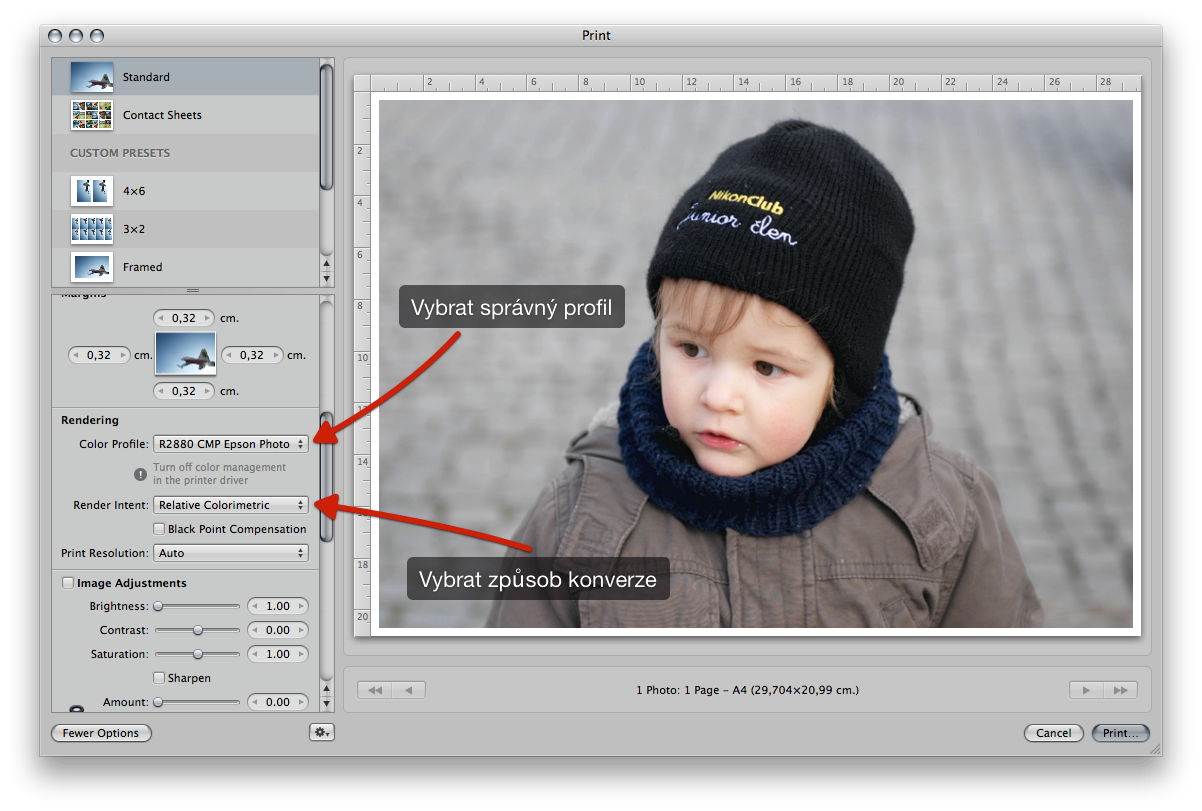1202x811 pixels.
Task: Click the Brightness value stepper field
Action: [277, 606]
